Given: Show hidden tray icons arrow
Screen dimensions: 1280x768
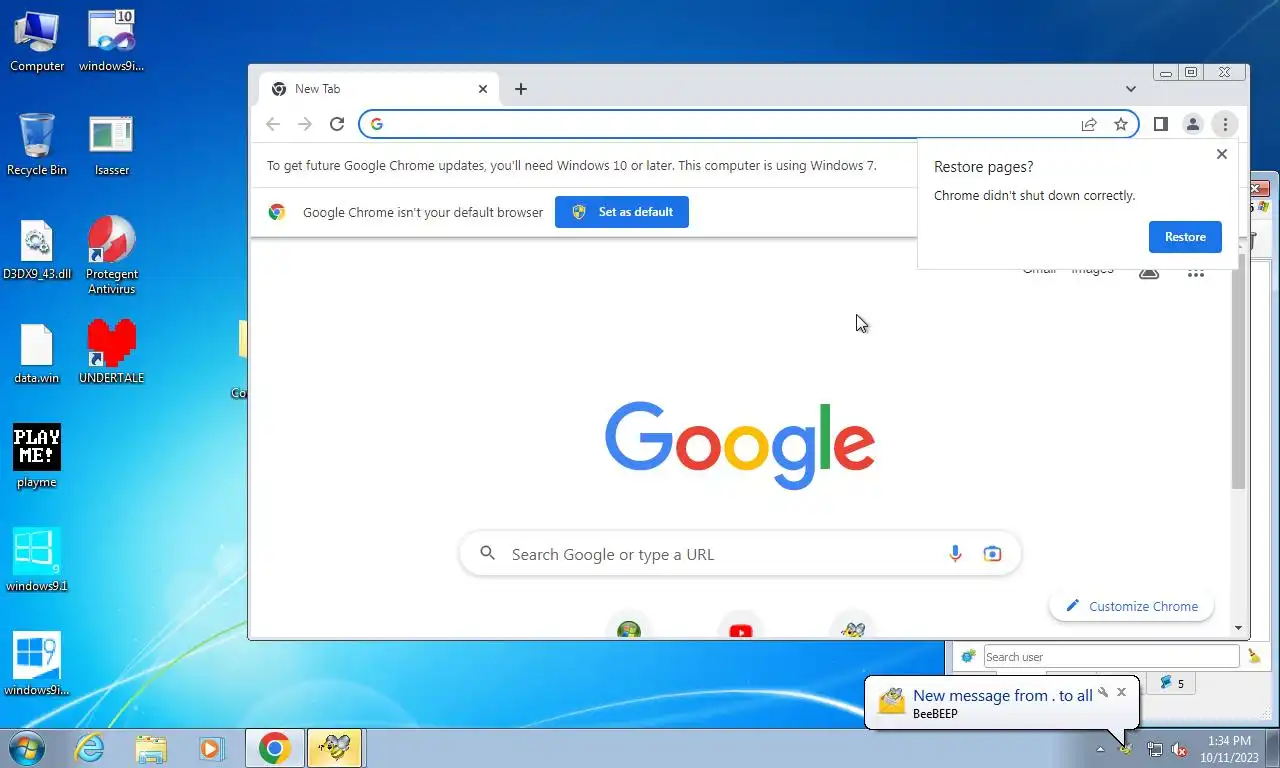Looking at the screenshot, I should pos(1101,749).
